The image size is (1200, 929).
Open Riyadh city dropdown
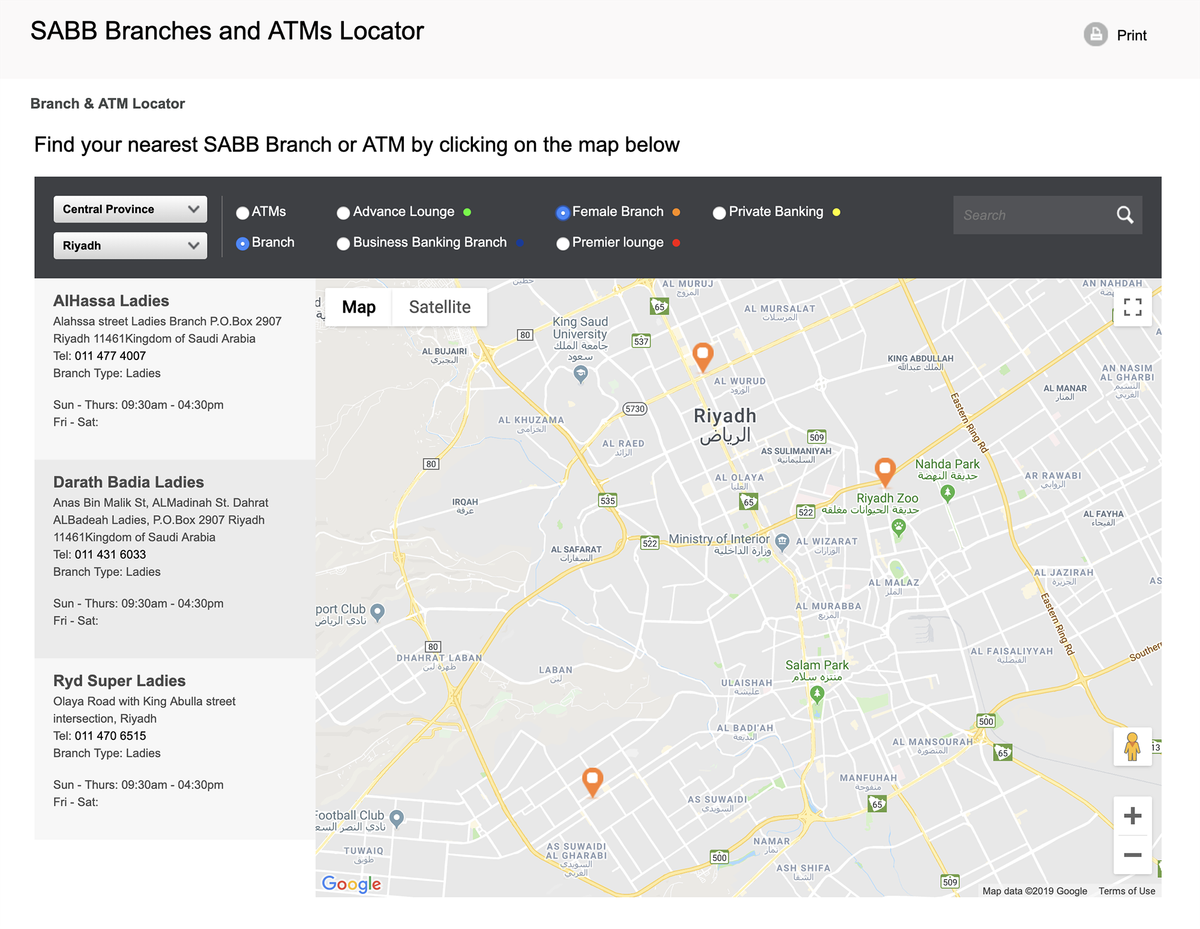pos(130,245)
